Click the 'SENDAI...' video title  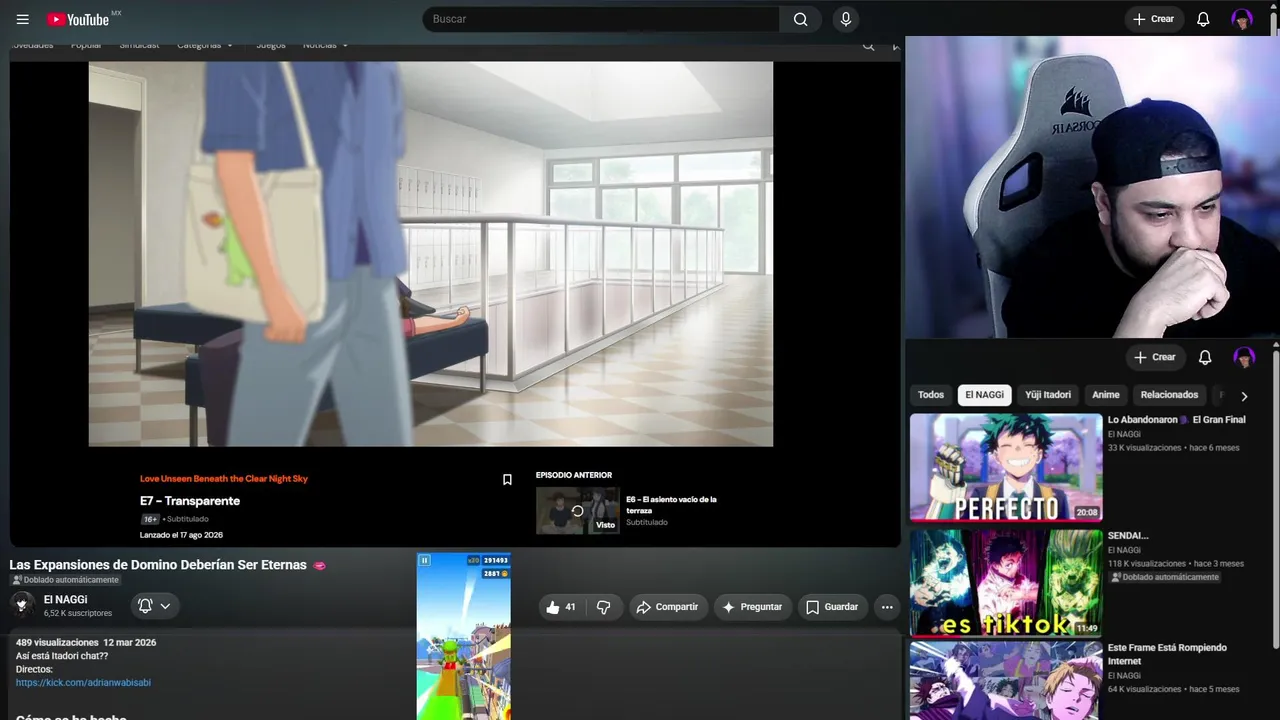[1128, 536]
